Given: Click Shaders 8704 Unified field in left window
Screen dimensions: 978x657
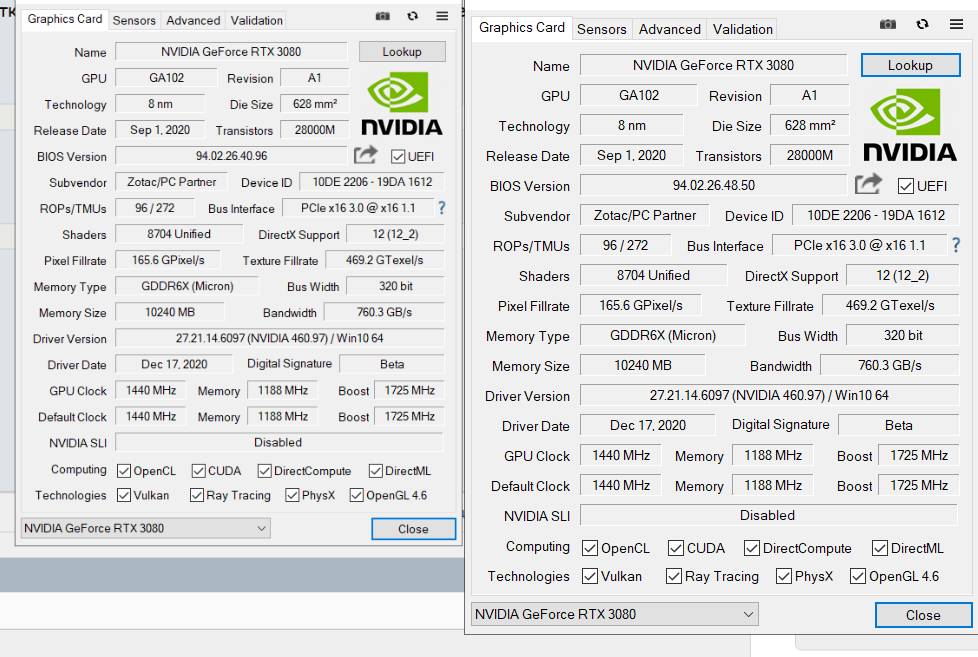Looking at the screenshot, I should coord(179,234).
